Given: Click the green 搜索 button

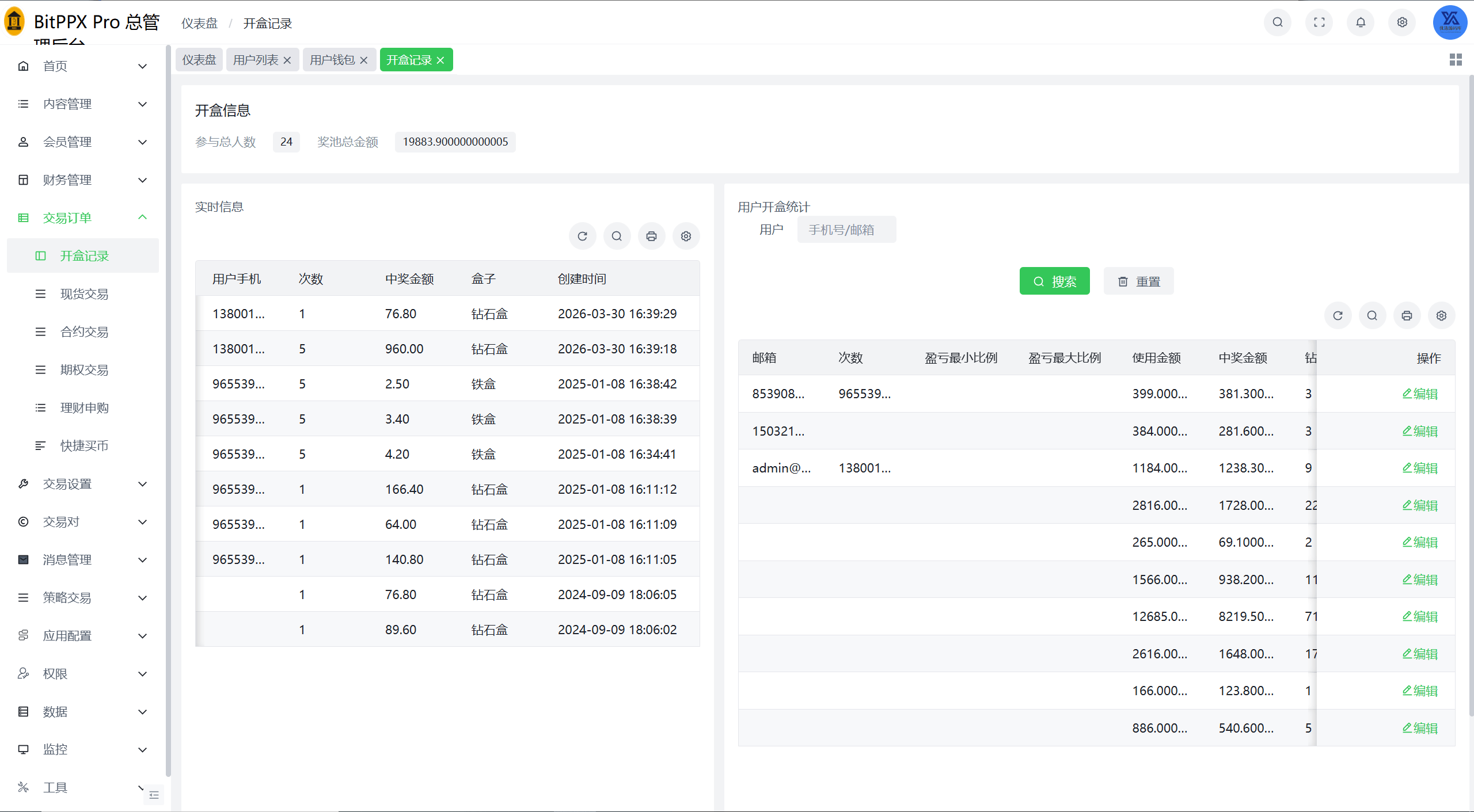Looking at the screenshot, I should pos(1054,281).
